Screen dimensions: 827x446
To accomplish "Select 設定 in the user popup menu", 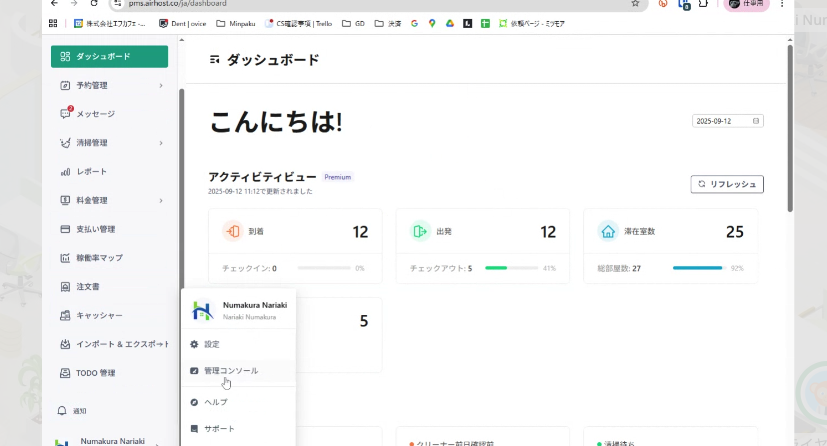I will click(211, 344).
